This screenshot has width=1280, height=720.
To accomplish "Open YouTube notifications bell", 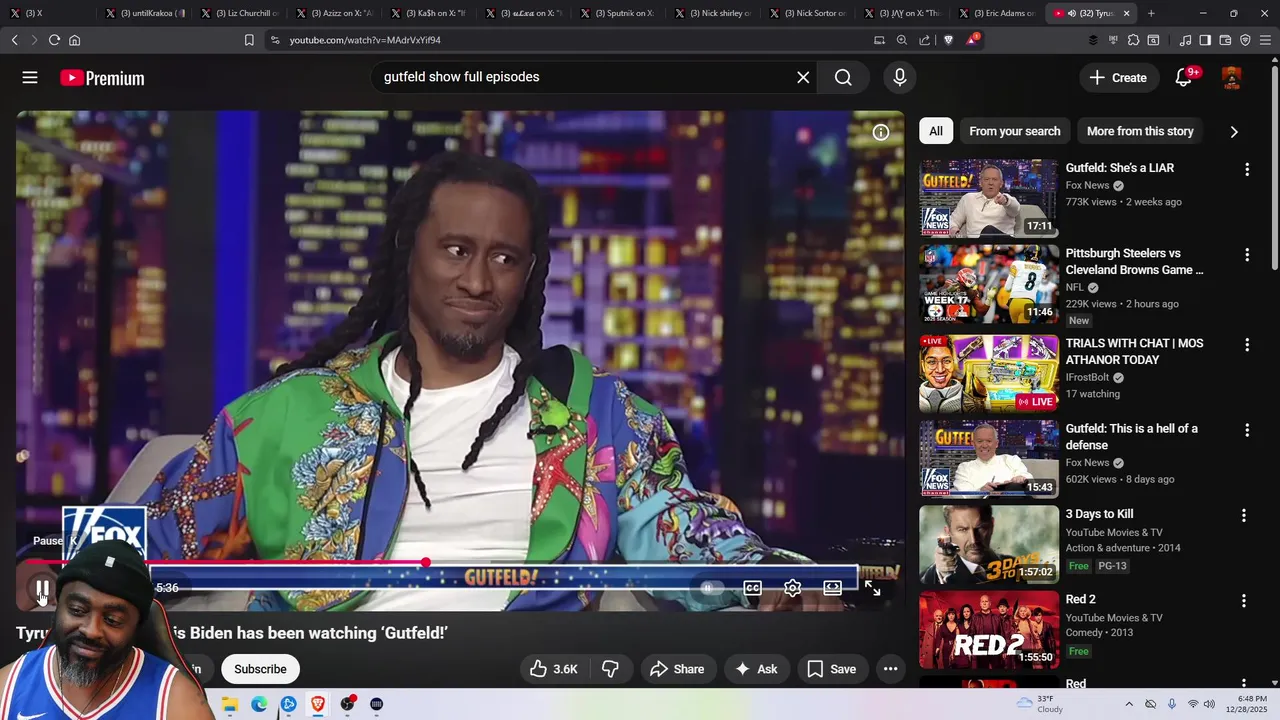I will point(1184,78).
